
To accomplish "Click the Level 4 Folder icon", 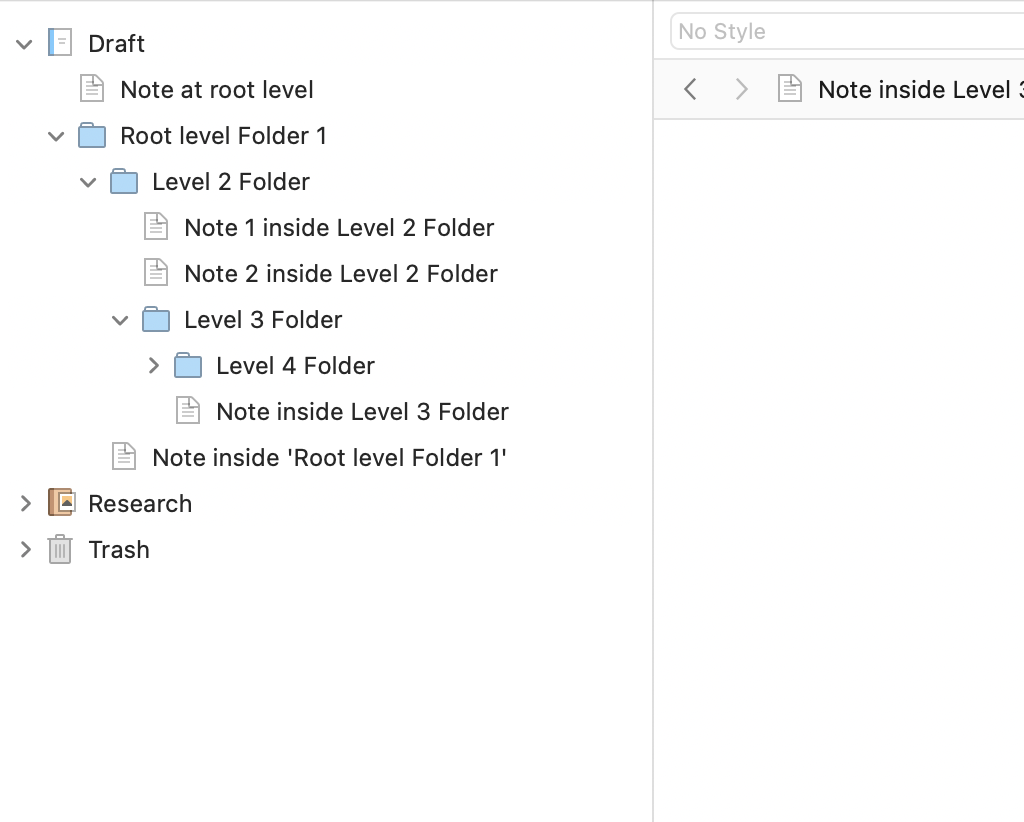I will coord(188,365).
